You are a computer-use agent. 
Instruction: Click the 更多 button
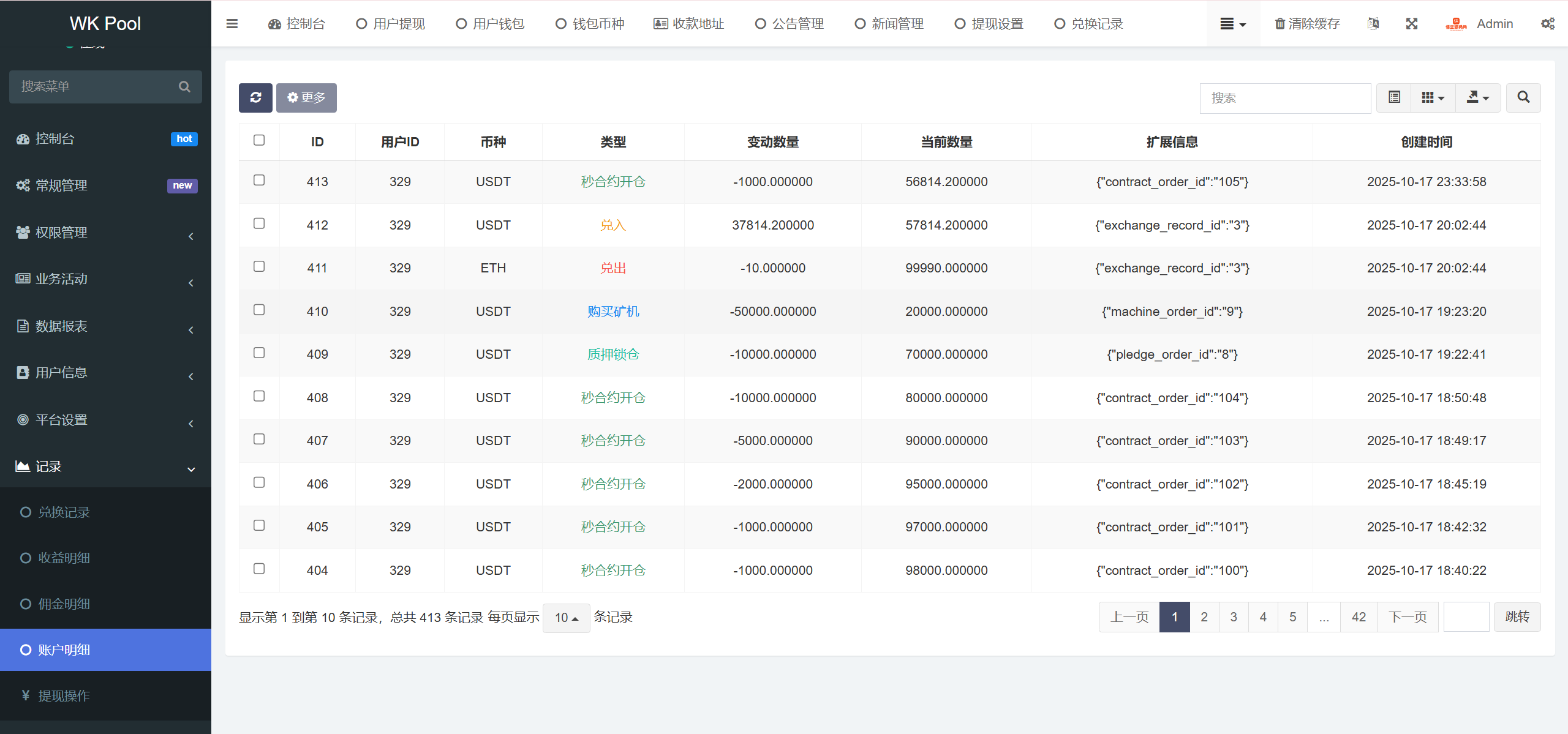click(x=306, y=98)
